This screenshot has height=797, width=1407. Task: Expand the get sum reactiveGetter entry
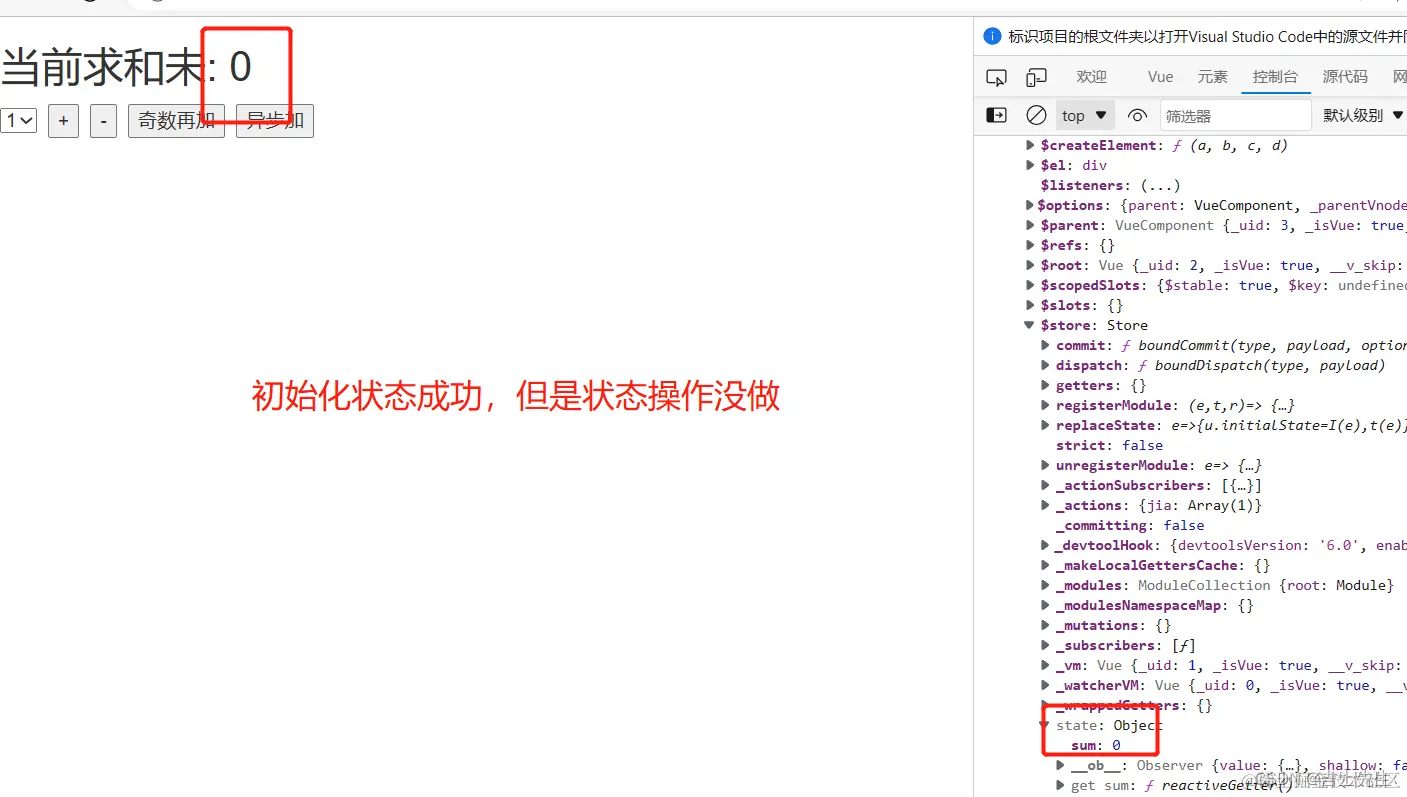point(1061,785)
